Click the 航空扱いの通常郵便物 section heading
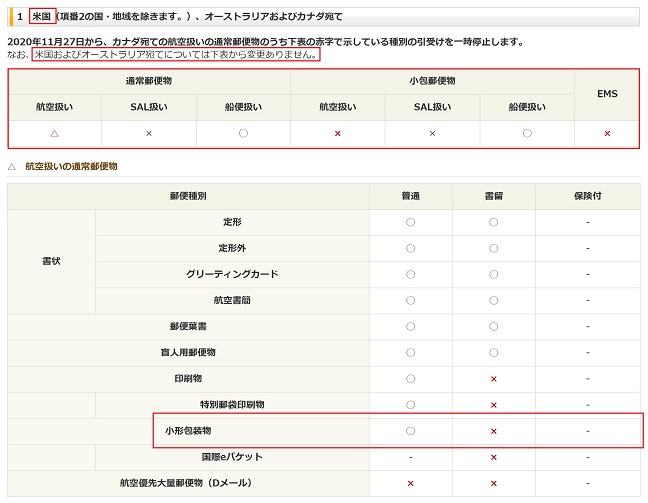The width and height of the screenshot is (648, 503). (71, 166)
